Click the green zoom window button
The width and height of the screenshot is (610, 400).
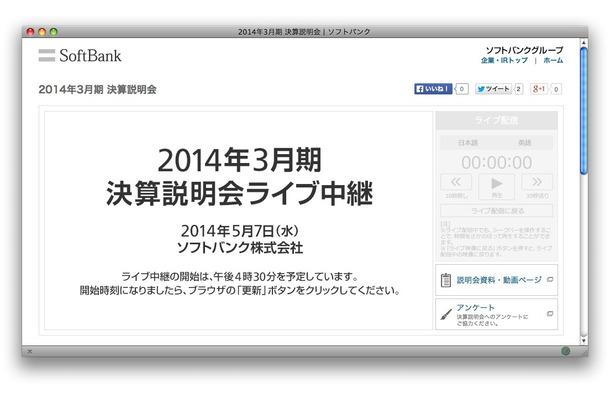click(54, 32)
